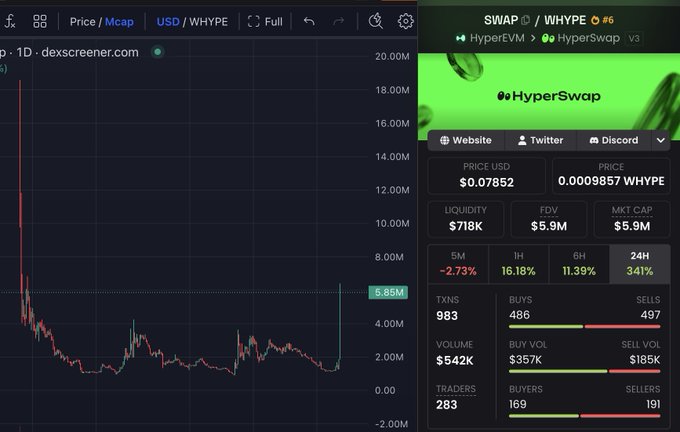Select USD denomination for chart
Image resolution: width=680 pixels, height=432 pixels.
(168, 22)
